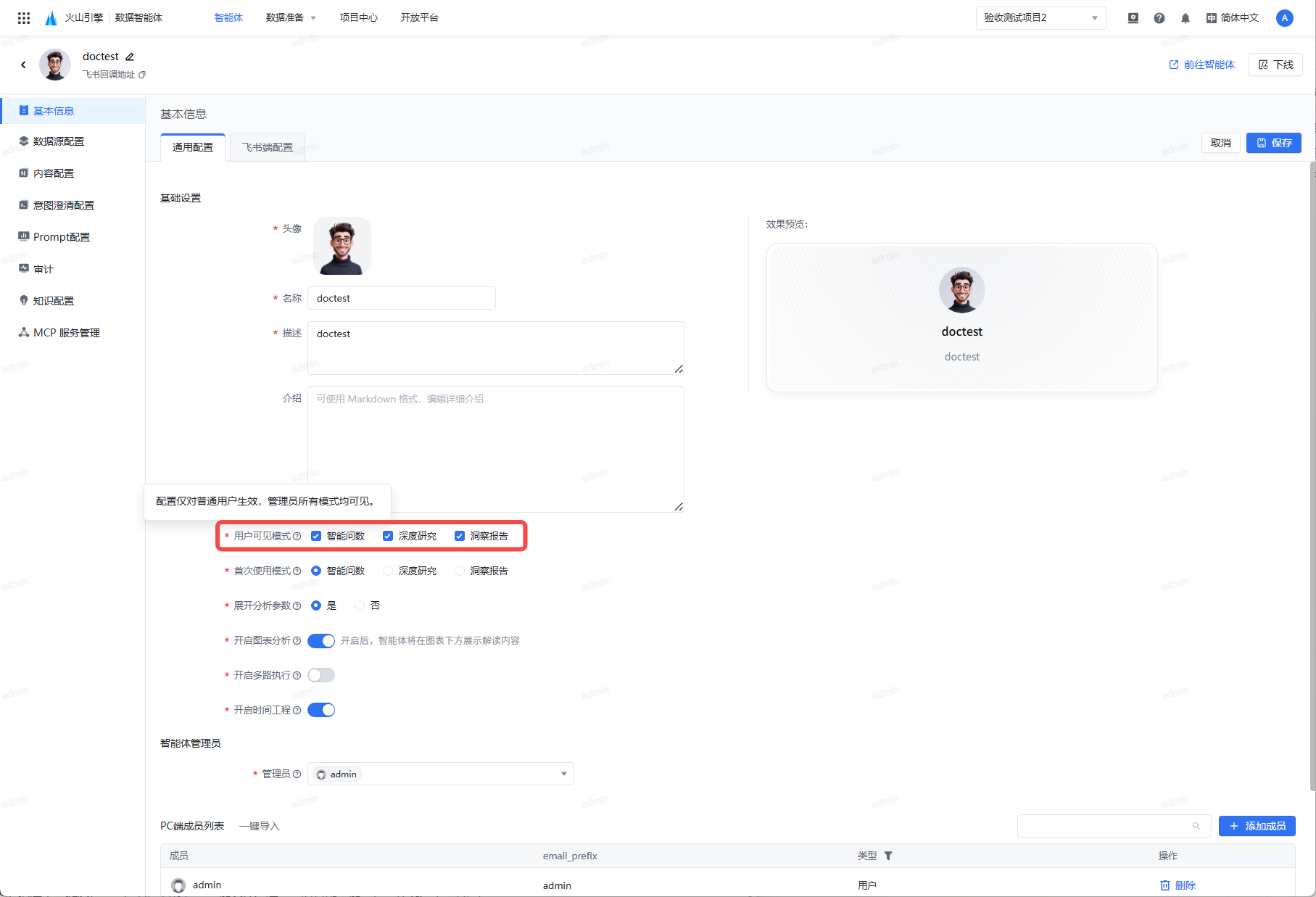Viewport: 1316px width, 897px height.
Task: Click the 保存 save button
Action: (x=1274, y=143)
